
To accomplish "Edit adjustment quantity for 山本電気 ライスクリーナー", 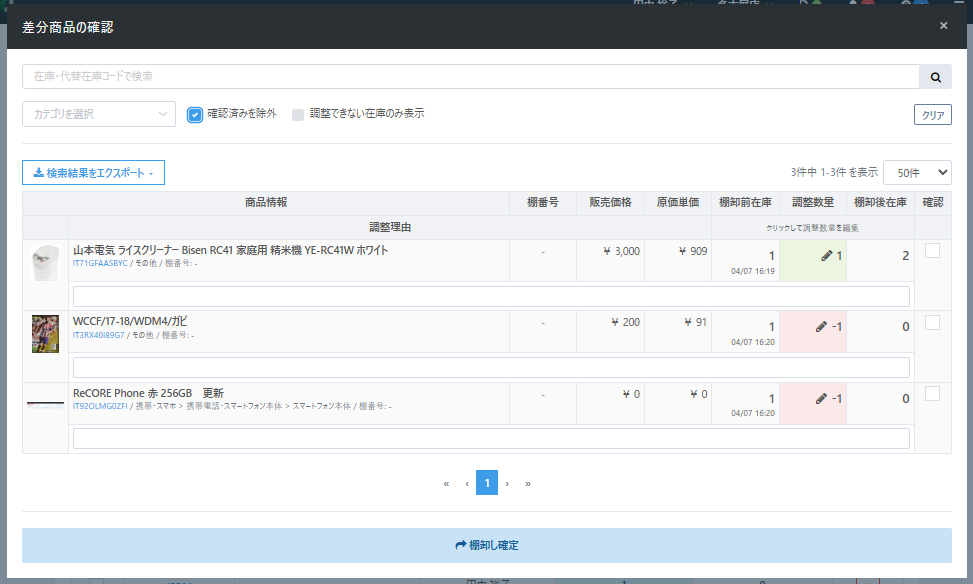I will pos(813,261).
